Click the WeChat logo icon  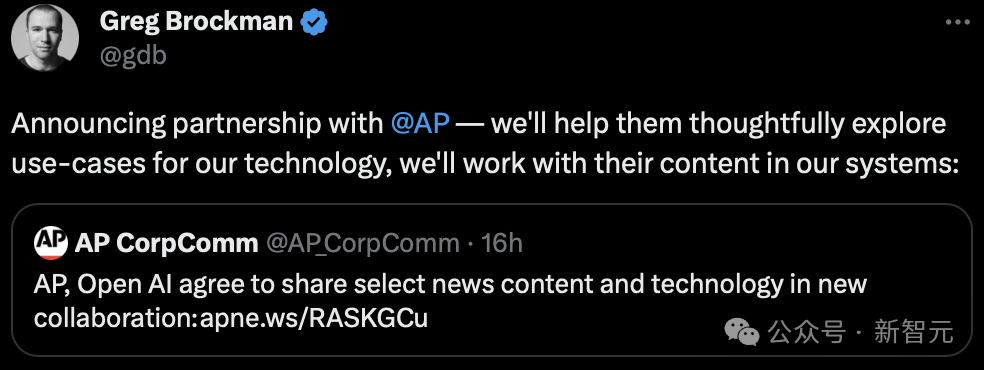(742, 330)
